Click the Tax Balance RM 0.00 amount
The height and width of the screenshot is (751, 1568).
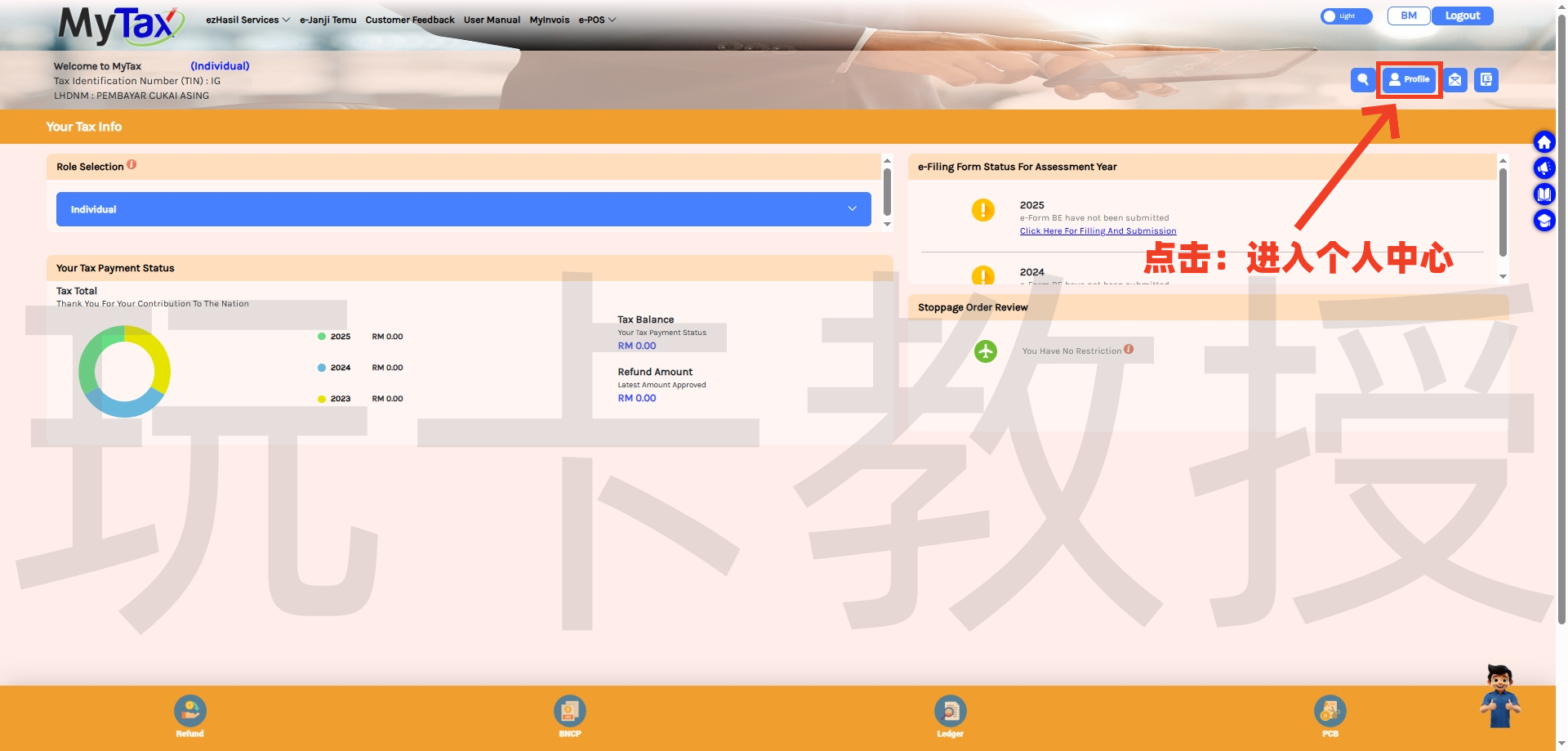(637, 346)
